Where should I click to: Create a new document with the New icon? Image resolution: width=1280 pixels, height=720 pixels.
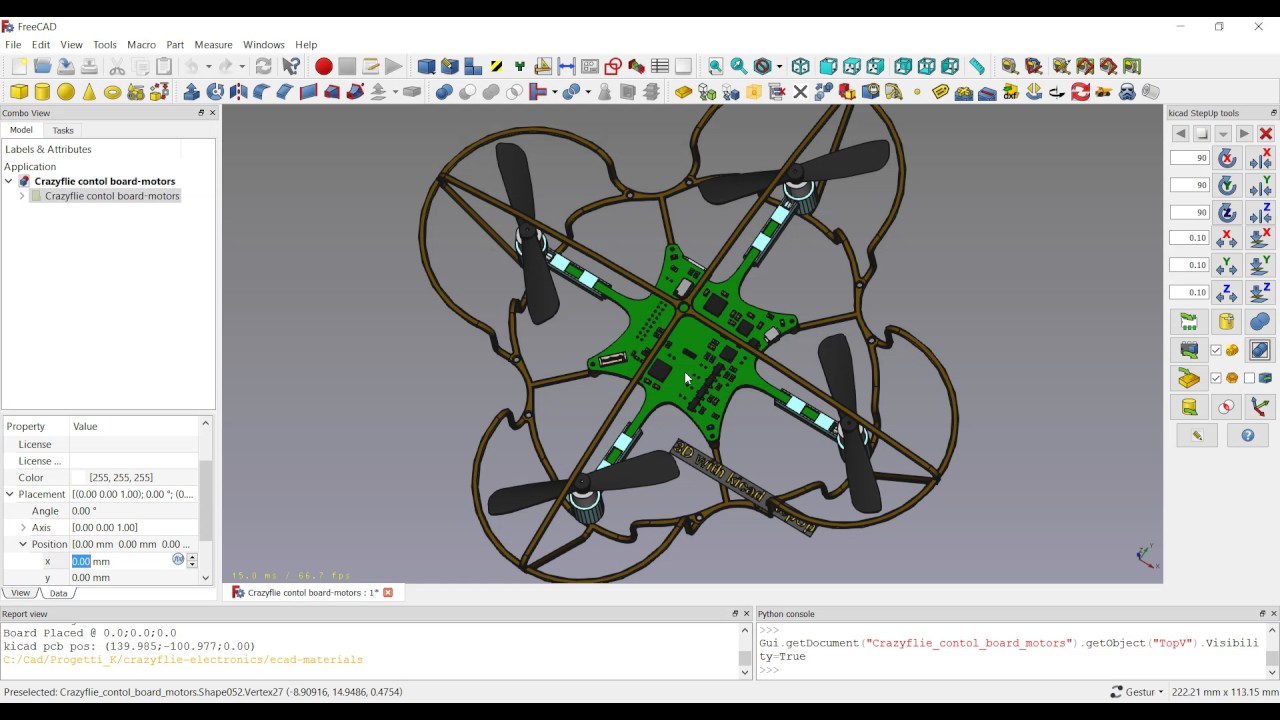point(19,67)
